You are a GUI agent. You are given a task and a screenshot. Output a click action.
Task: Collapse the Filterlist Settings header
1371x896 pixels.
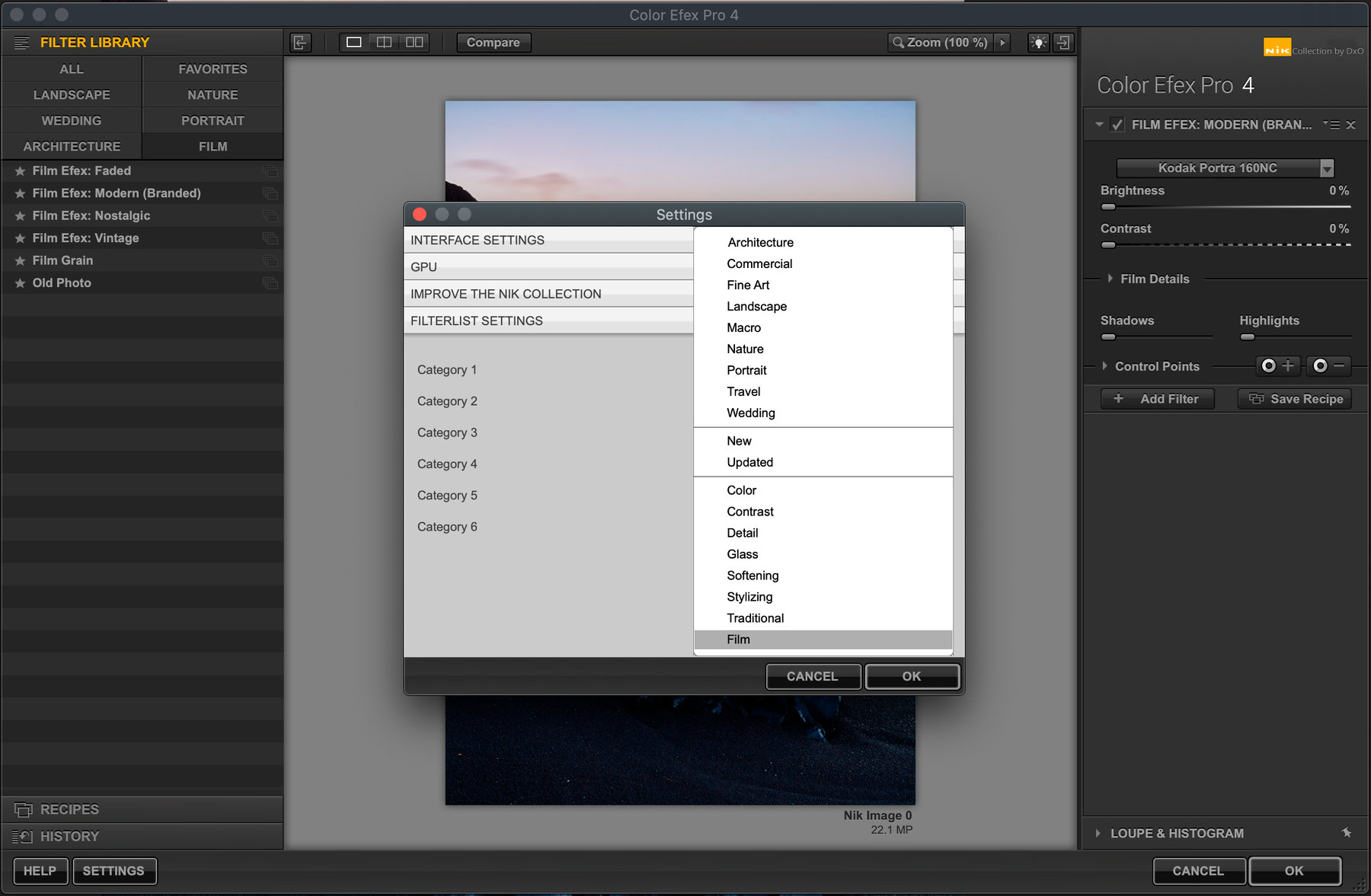pos(548,321)
